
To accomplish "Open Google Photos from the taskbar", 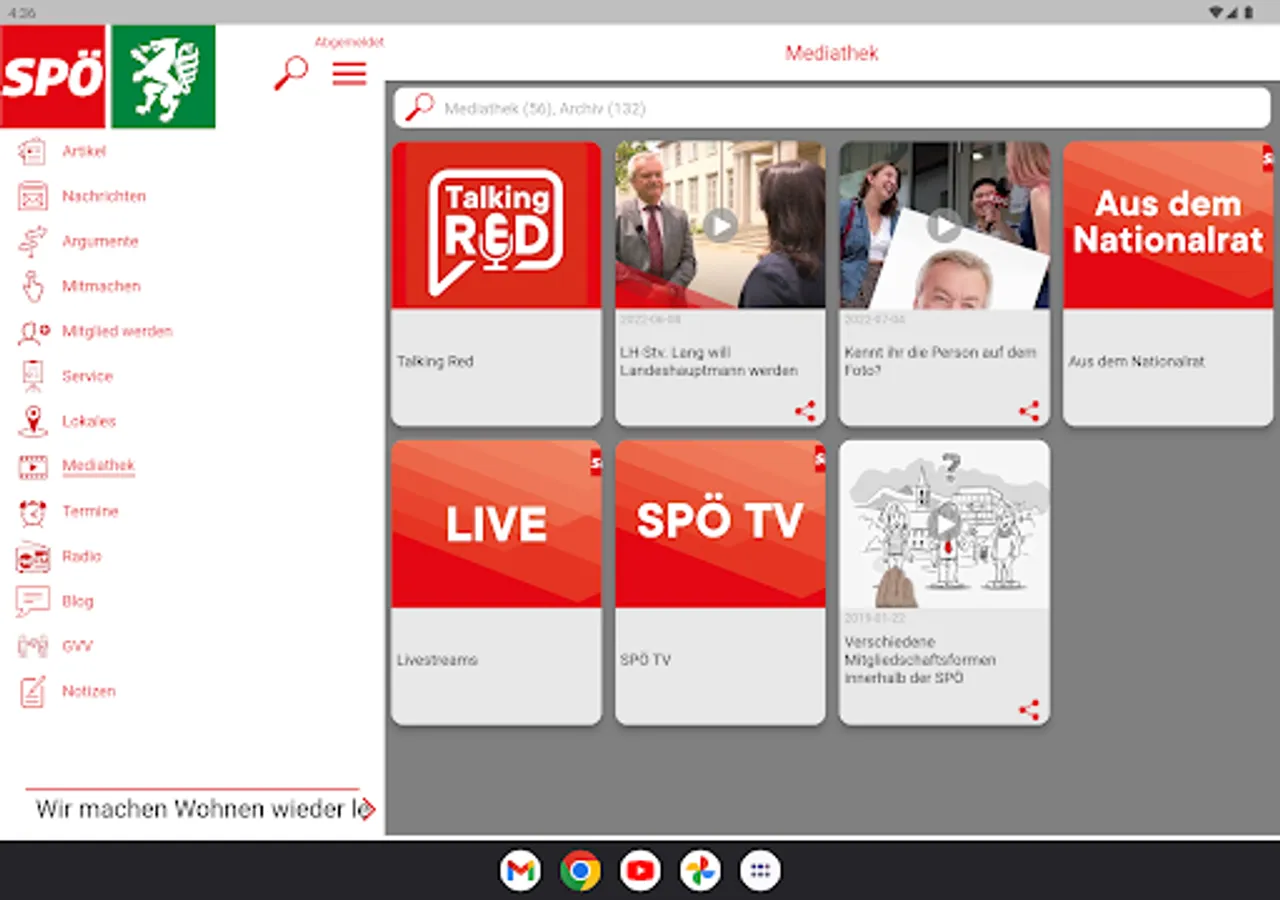I will coord(700,871).
